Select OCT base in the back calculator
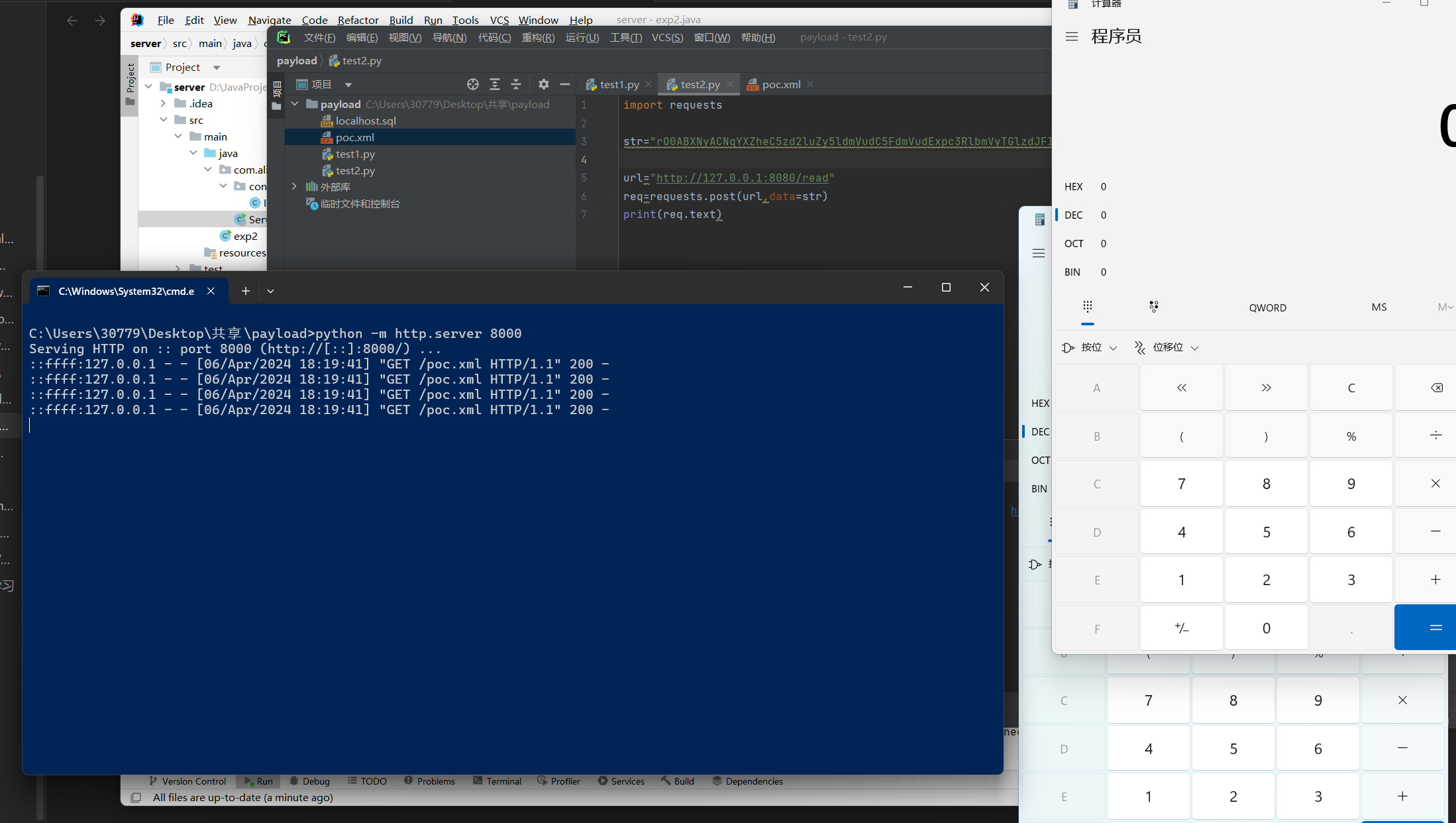 tap(1040, 460)
